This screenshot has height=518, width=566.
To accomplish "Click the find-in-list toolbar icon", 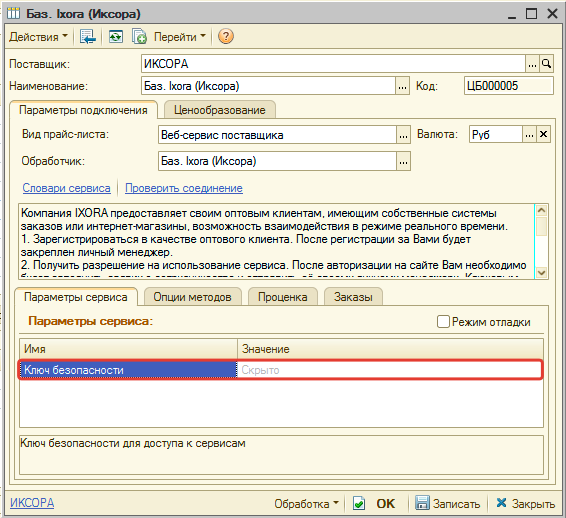I will [88, 37].
